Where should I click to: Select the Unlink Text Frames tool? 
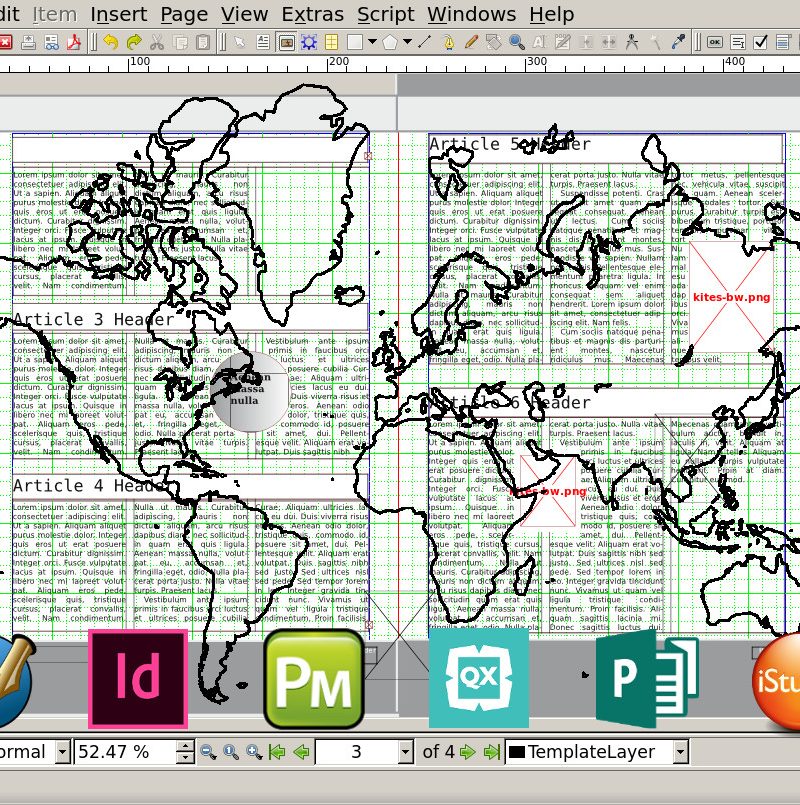[x=608, y=42]
